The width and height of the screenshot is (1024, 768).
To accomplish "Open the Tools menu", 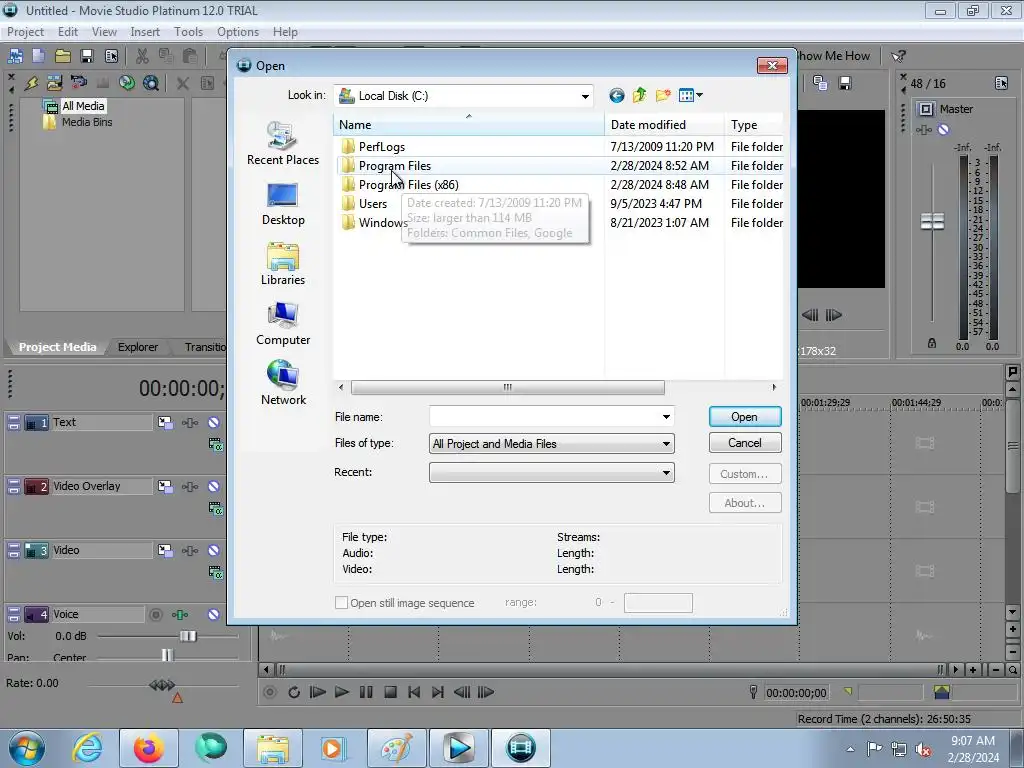I will click(188, 32).
